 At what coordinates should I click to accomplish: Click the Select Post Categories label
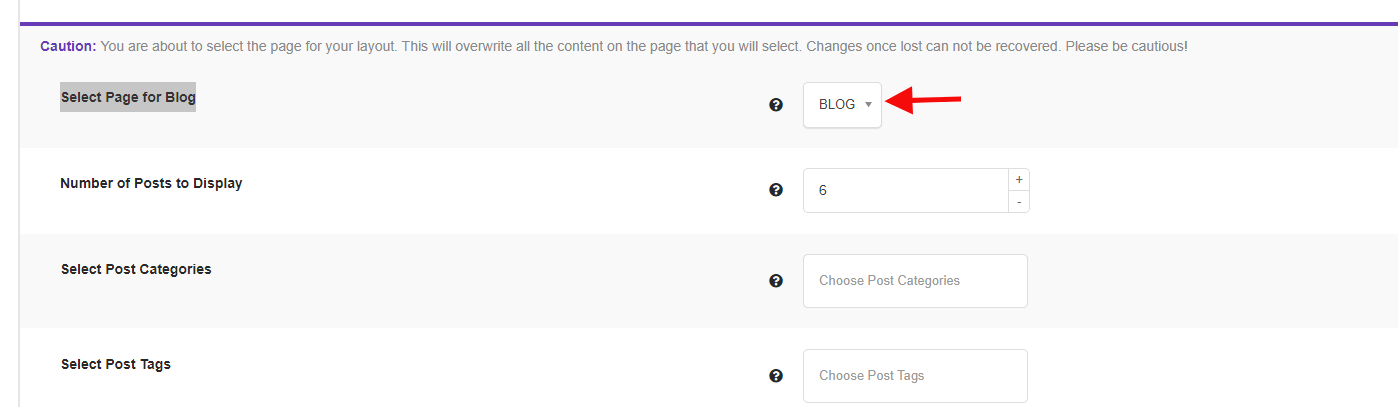tap(136, 269)
